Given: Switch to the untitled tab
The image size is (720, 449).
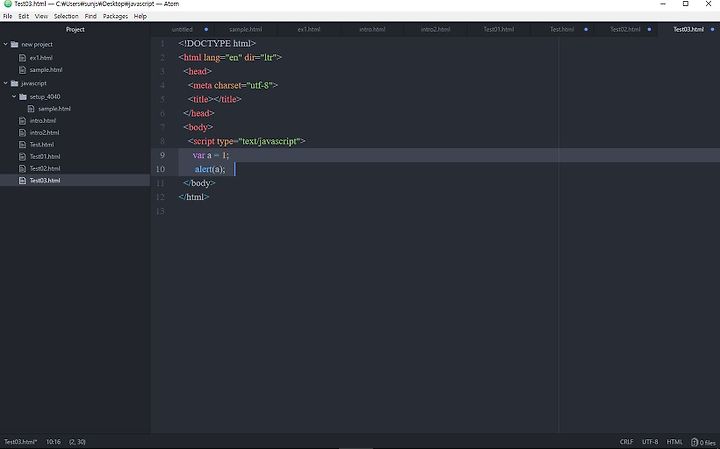Looking at the screenshot, I should tap(182, 29).
